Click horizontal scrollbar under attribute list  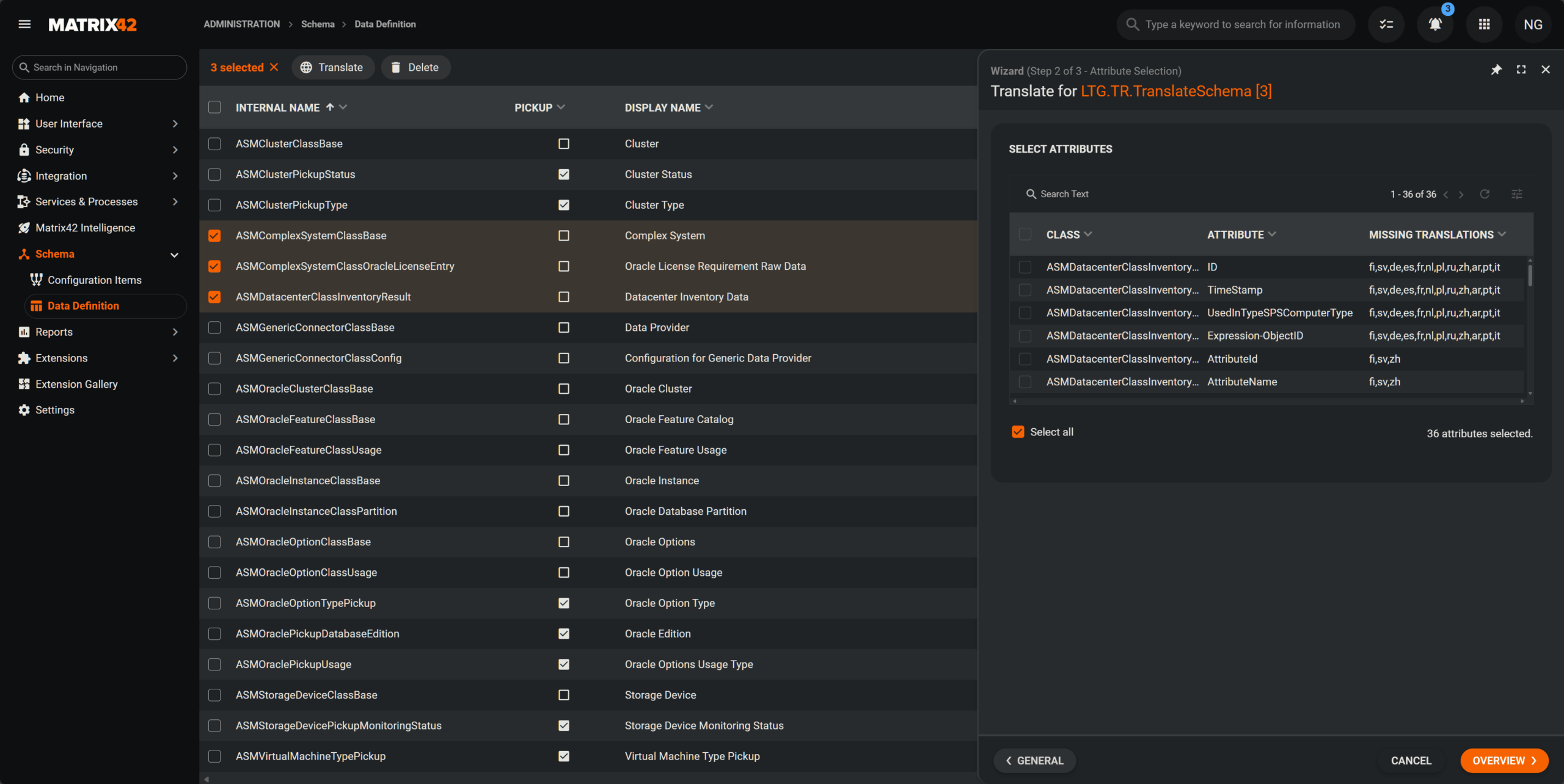[1268, 401]
